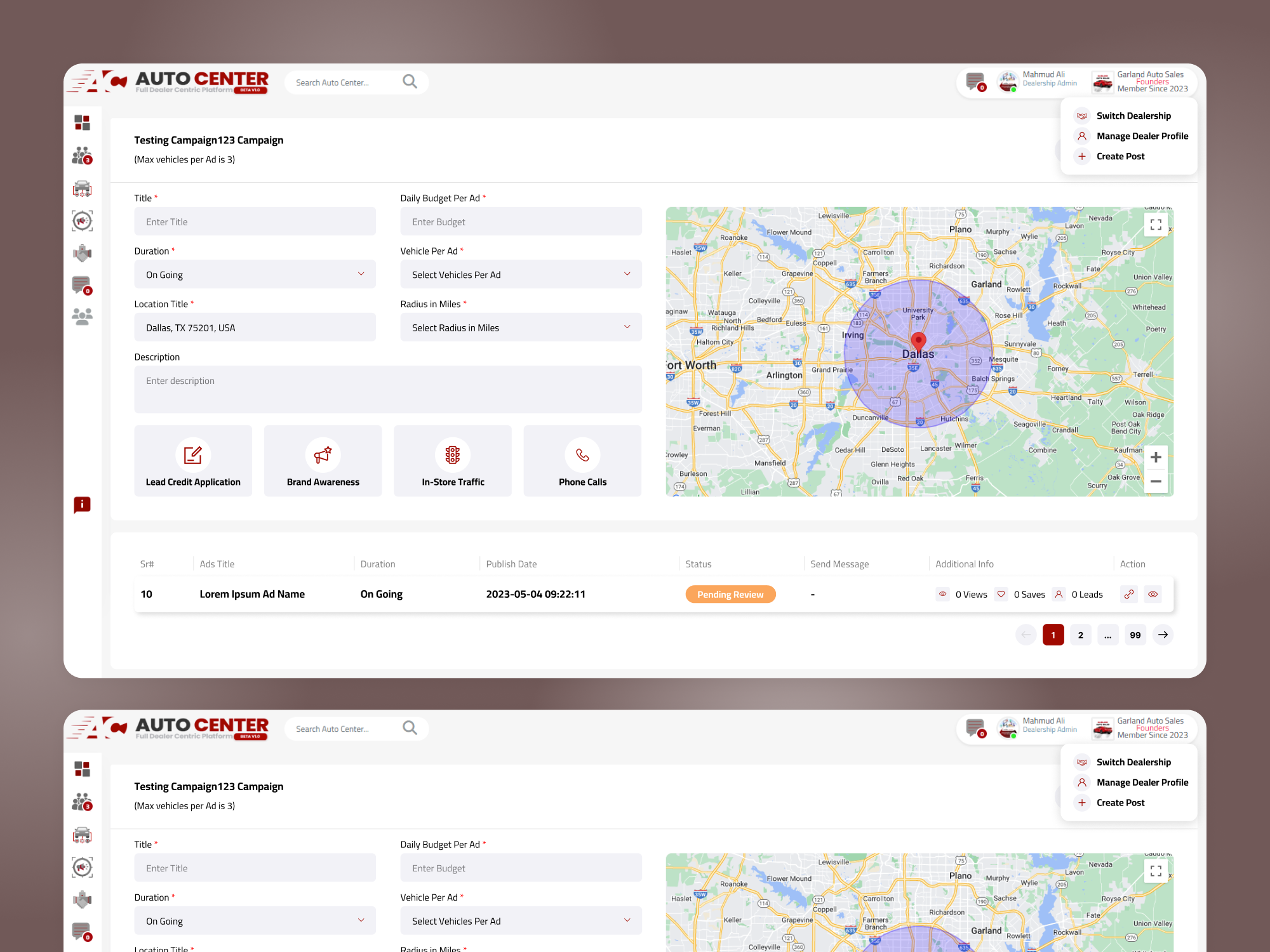Image resolution: width=1270 pixels, height=952 pixels.
Task: Click the search magnifier icon in top bar
Action: click(x=410, y=82)
